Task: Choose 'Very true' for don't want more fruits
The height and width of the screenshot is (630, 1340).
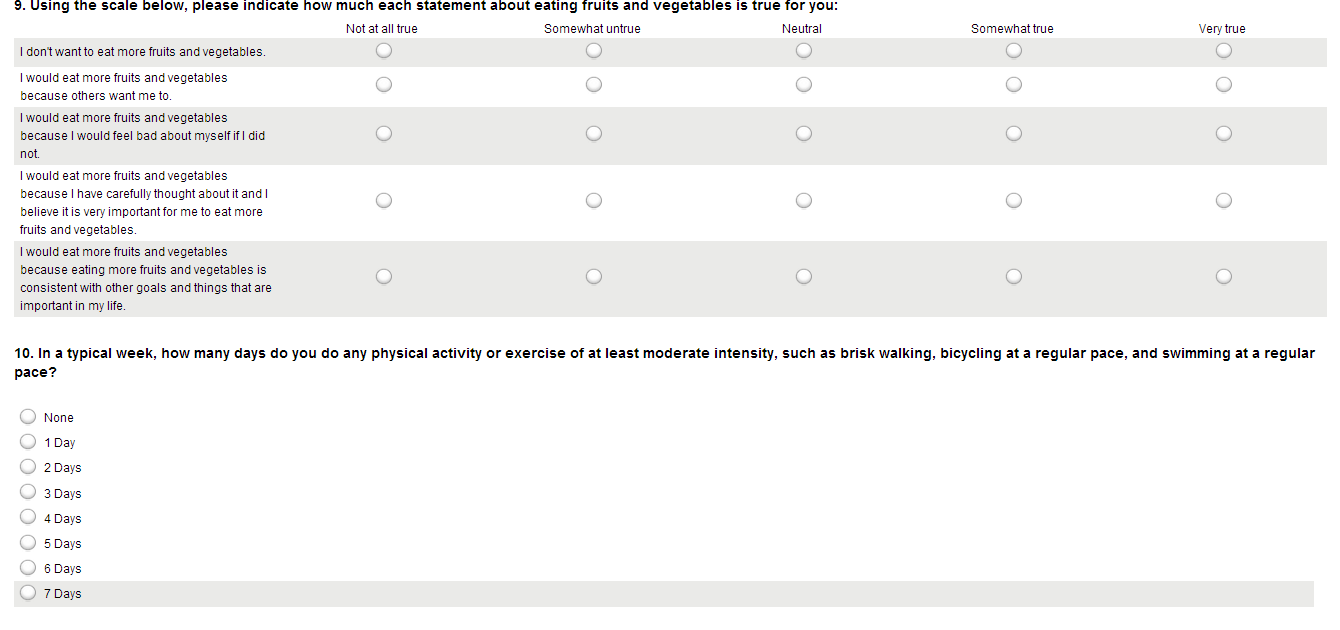Action: click(1223, 51)
